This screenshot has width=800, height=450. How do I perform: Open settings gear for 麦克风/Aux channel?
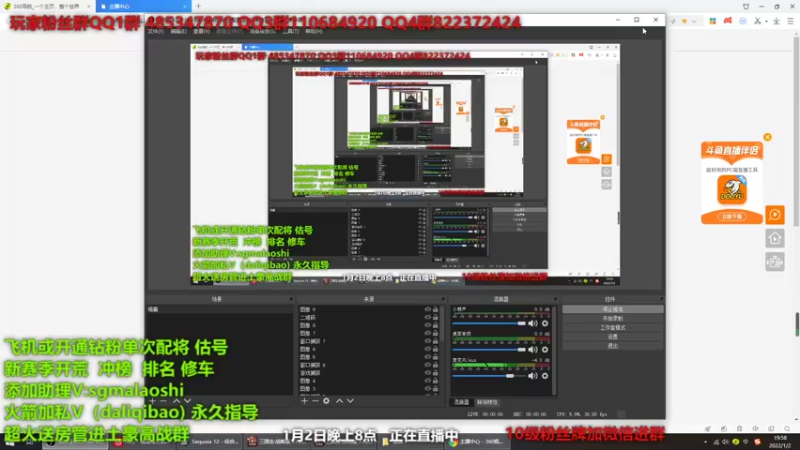click(x=545, y=376)
